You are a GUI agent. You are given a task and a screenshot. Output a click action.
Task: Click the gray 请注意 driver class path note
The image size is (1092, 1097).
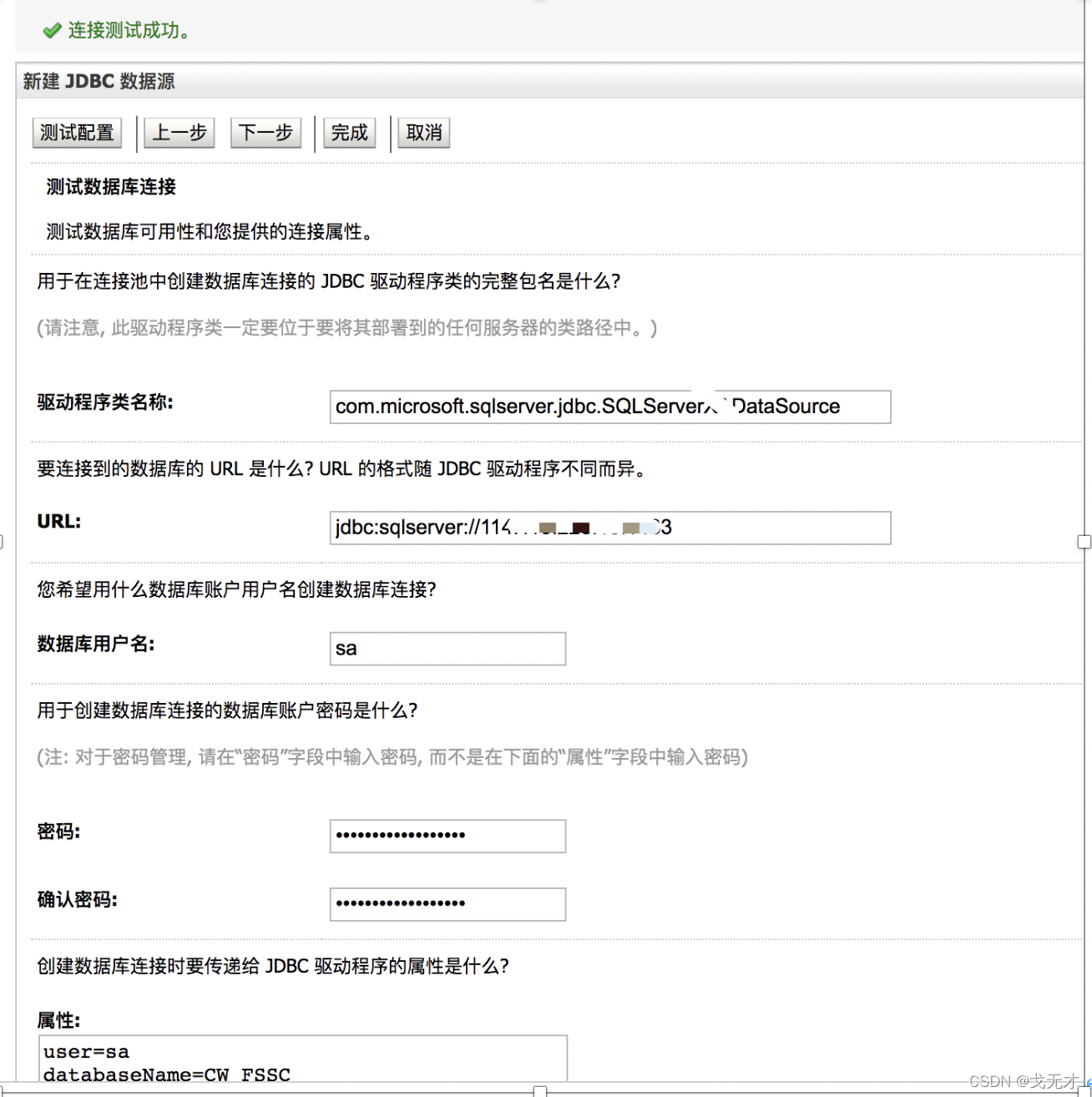[x=347, y=328]
